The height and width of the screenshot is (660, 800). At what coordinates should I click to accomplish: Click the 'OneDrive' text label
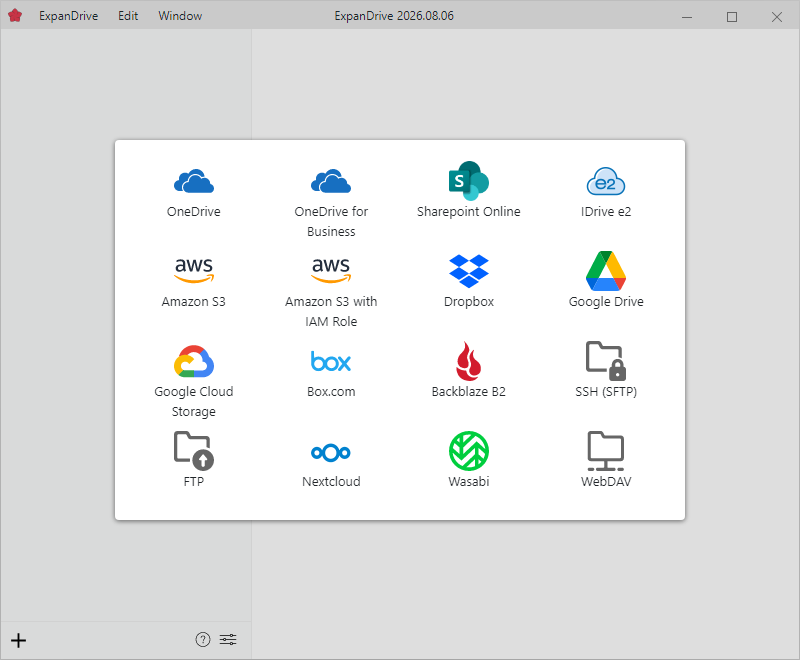pos(194,212)
